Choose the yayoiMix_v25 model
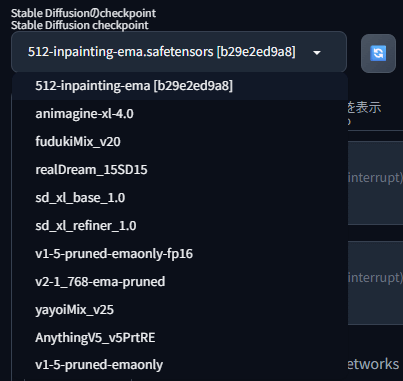This screenshot has width=403, height=381. [x=180, y=310]
